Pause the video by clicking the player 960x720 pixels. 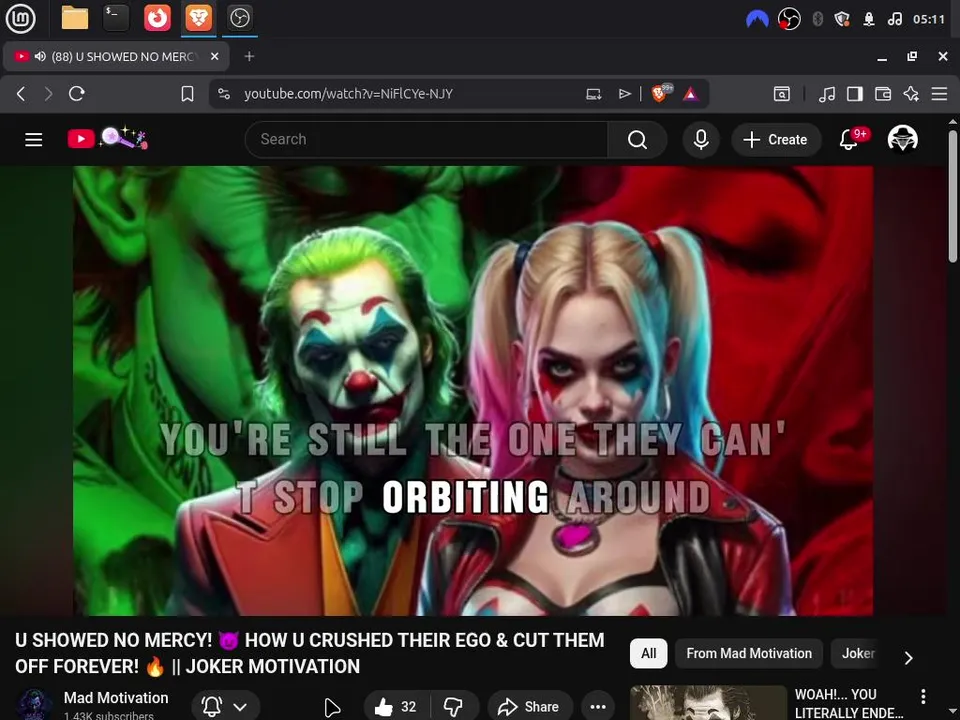(473, 391)
